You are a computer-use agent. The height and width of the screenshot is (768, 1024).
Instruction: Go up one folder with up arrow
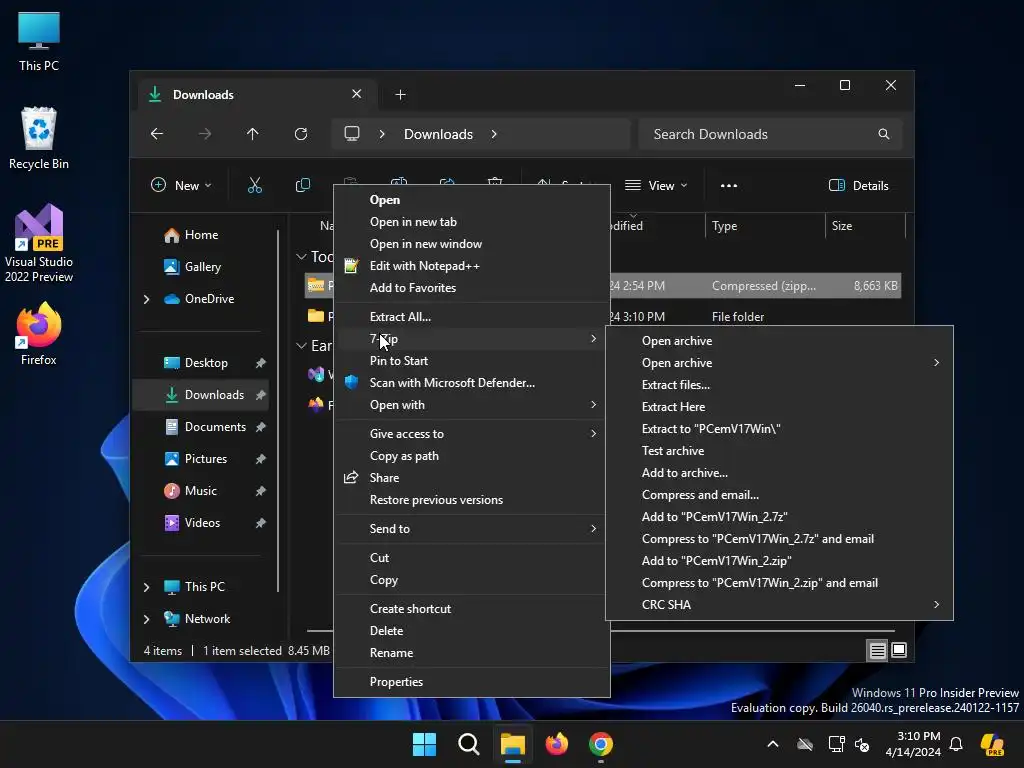pyautogui.click(x=253, y=134)
